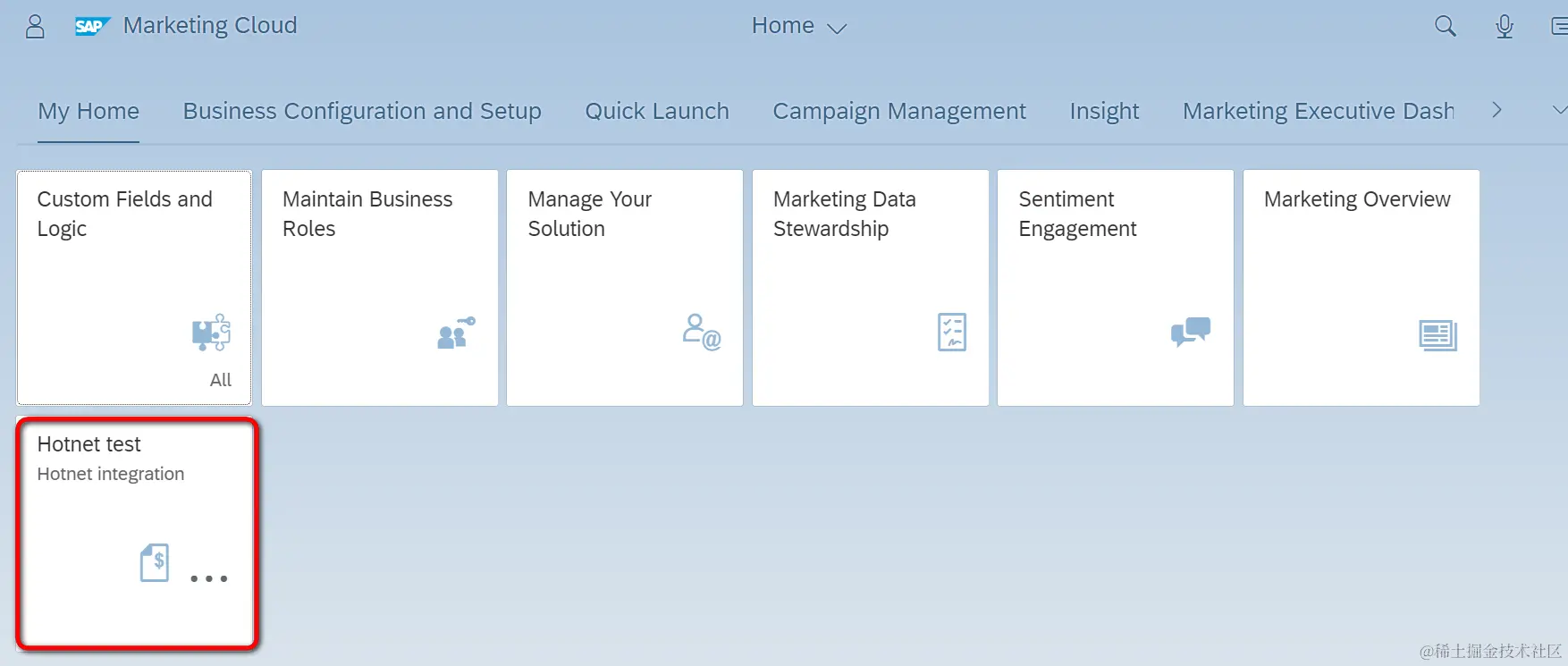
Task: Activate the microphone voice input icon
Action: pyautogui.click(x=1505, y=26)
